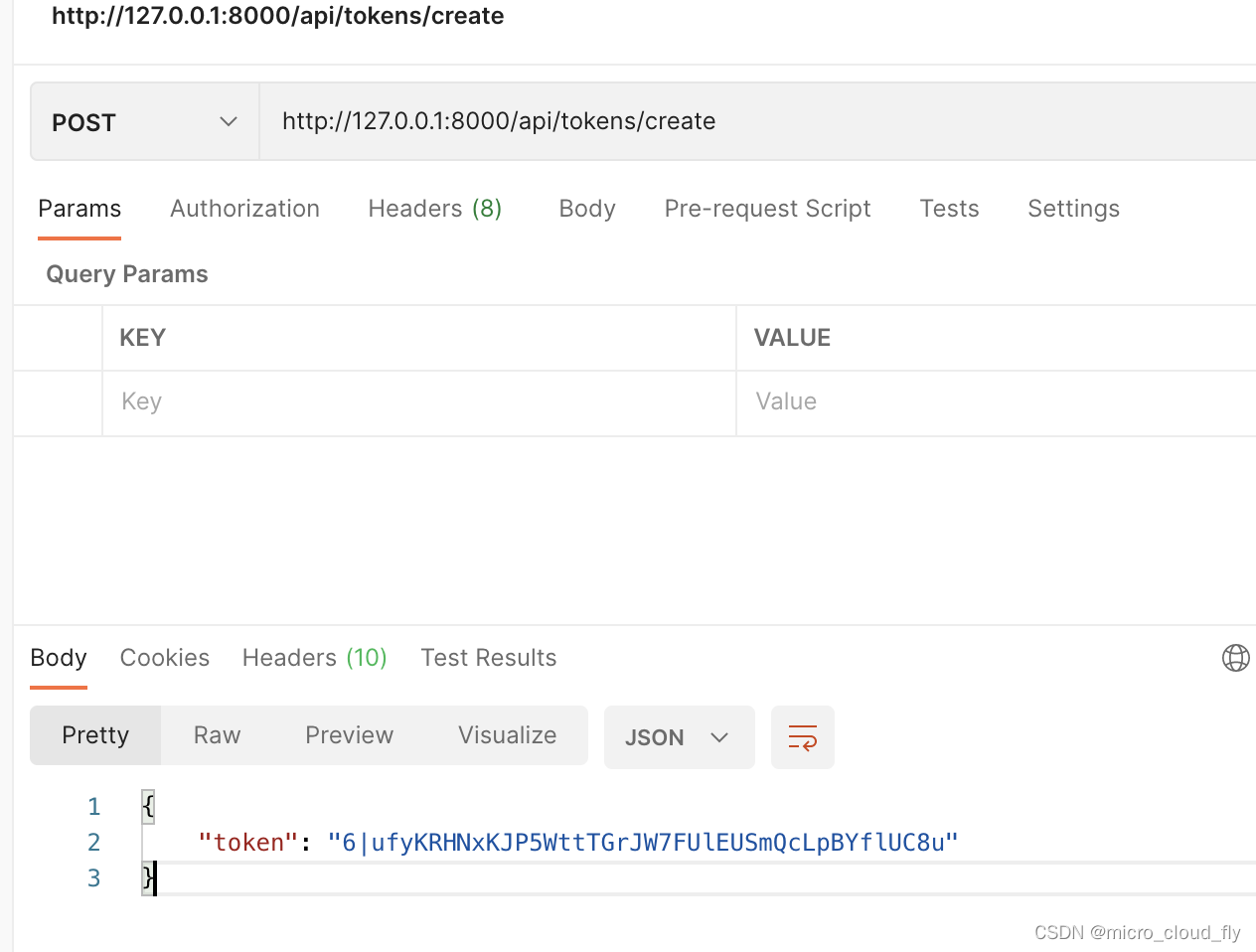
Task: Open the Headers (10) response tab
Action: click(x=314, y=657)
